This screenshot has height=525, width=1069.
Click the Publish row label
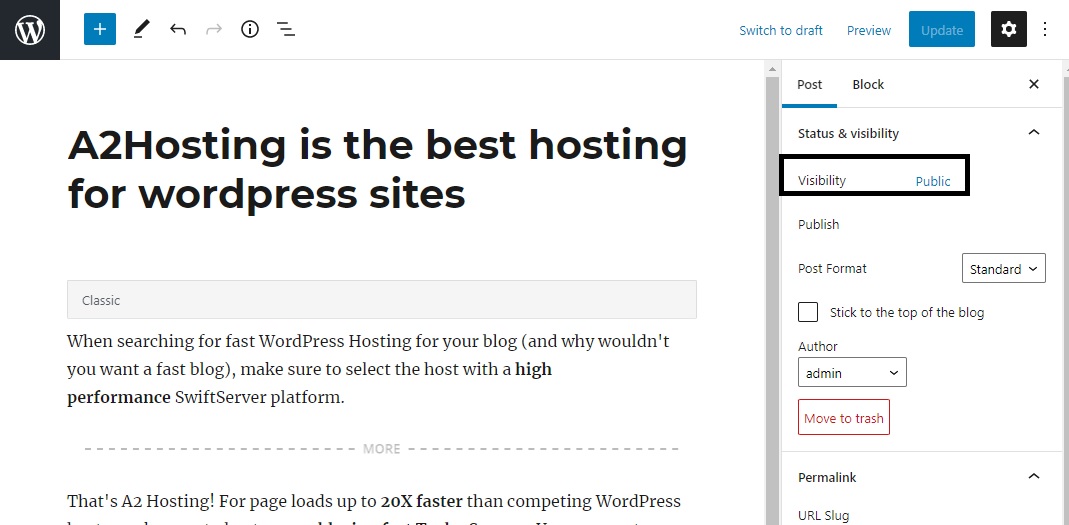tap(819, 224)
